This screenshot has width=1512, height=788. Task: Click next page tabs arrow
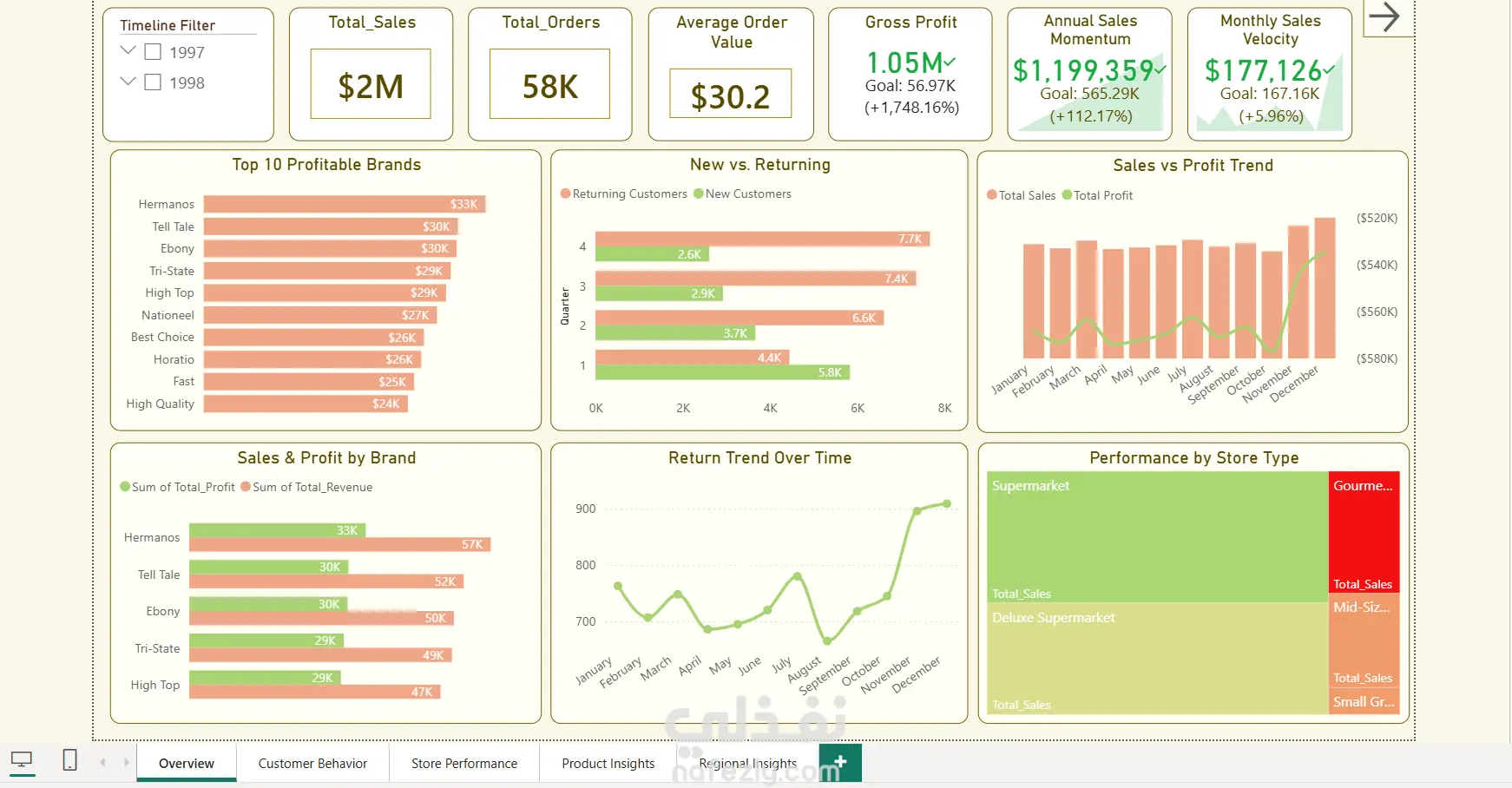click(x=127, y=763)
